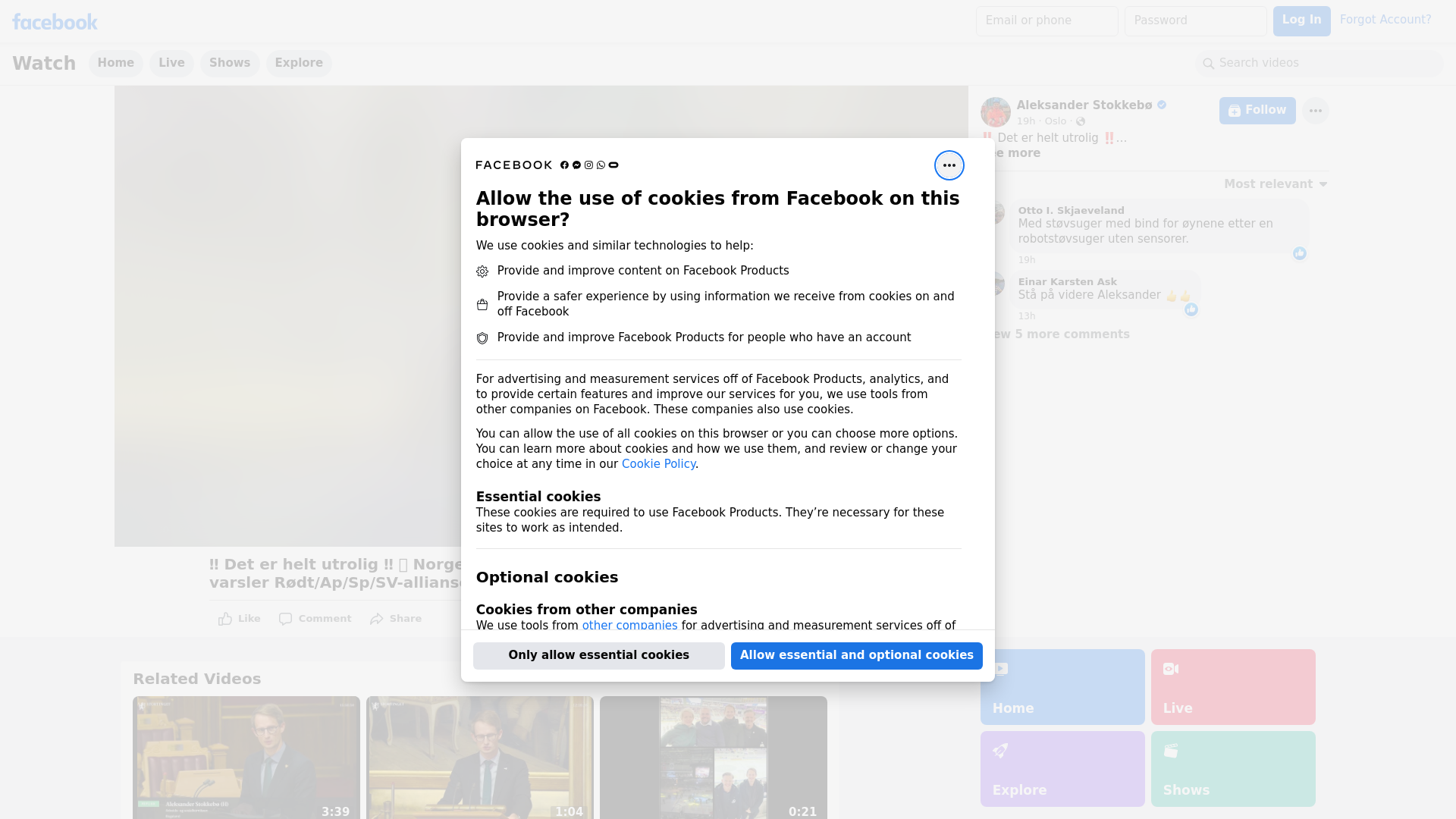Click the Optional cookies heading
1456x819 pixels.
pos(547,577)
